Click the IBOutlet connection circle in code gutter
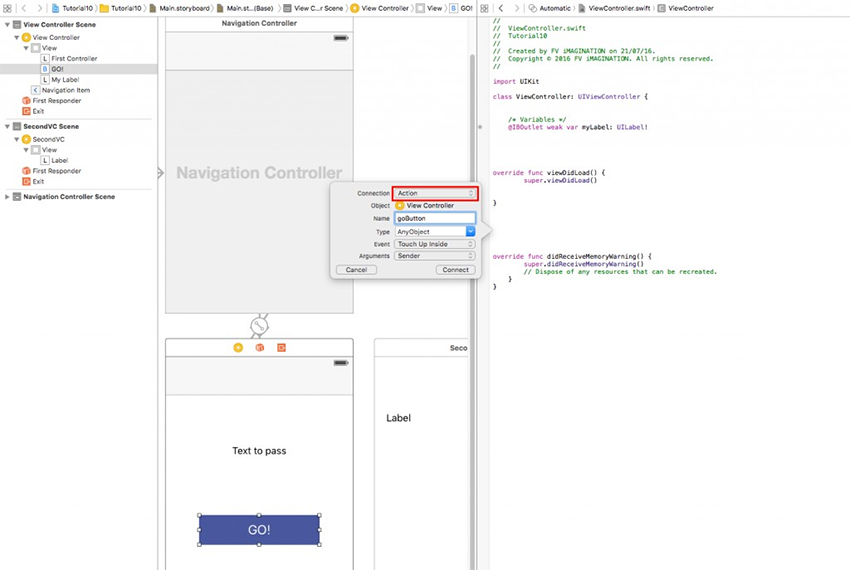The width and height of the screenshot is (850, 570). tap(480, 127)
